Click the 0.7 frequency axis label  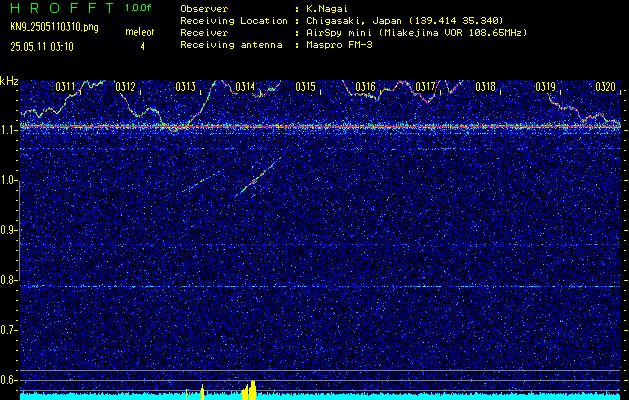pos(8,330)
